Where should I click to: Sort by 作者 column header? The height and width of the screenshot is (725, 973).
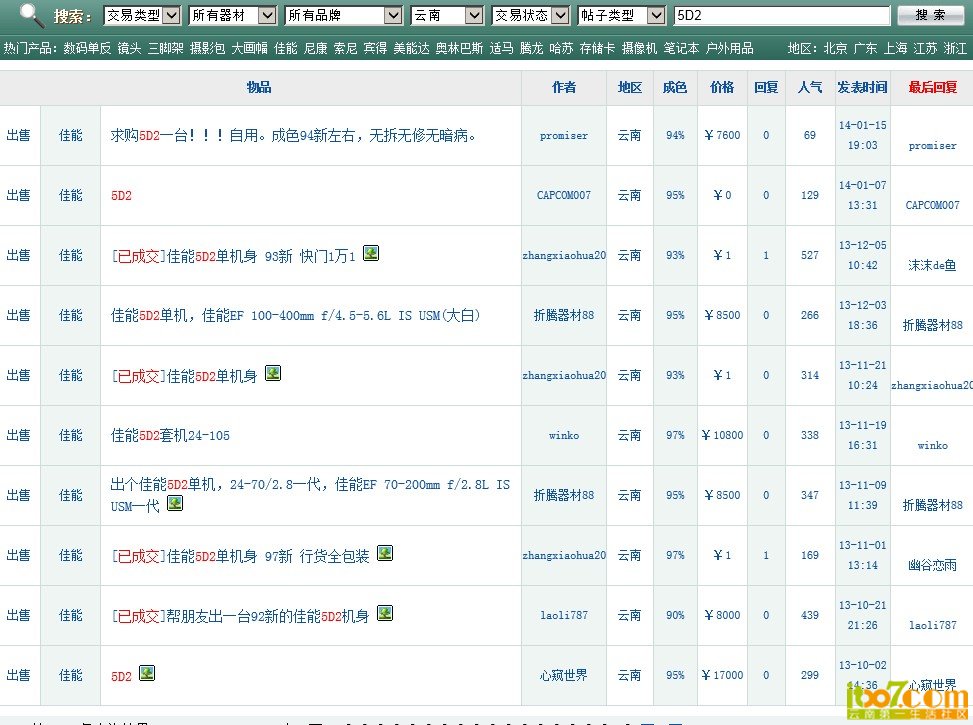pos(564,88)
